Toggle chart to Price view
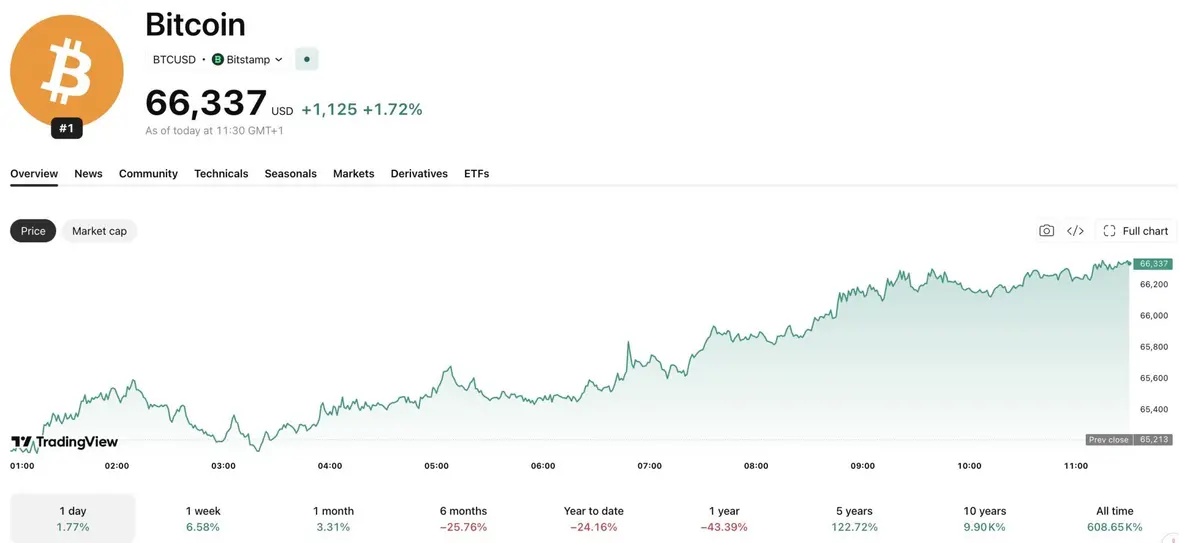Viewport: 1179px width, 543px height. (x=33, y=231)
